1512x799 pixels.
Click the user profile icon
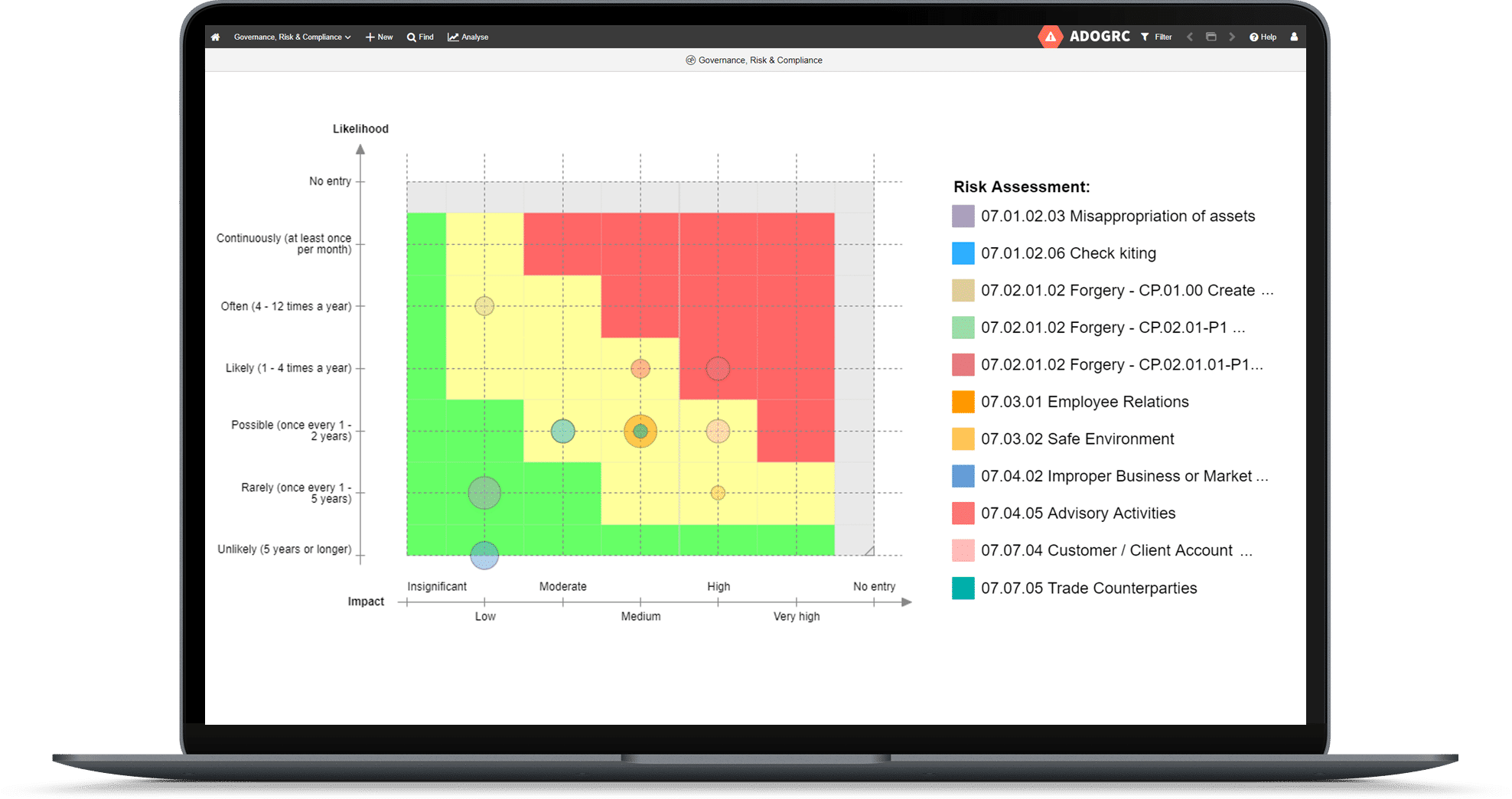pyautogui.click(x=1295, y=37)
